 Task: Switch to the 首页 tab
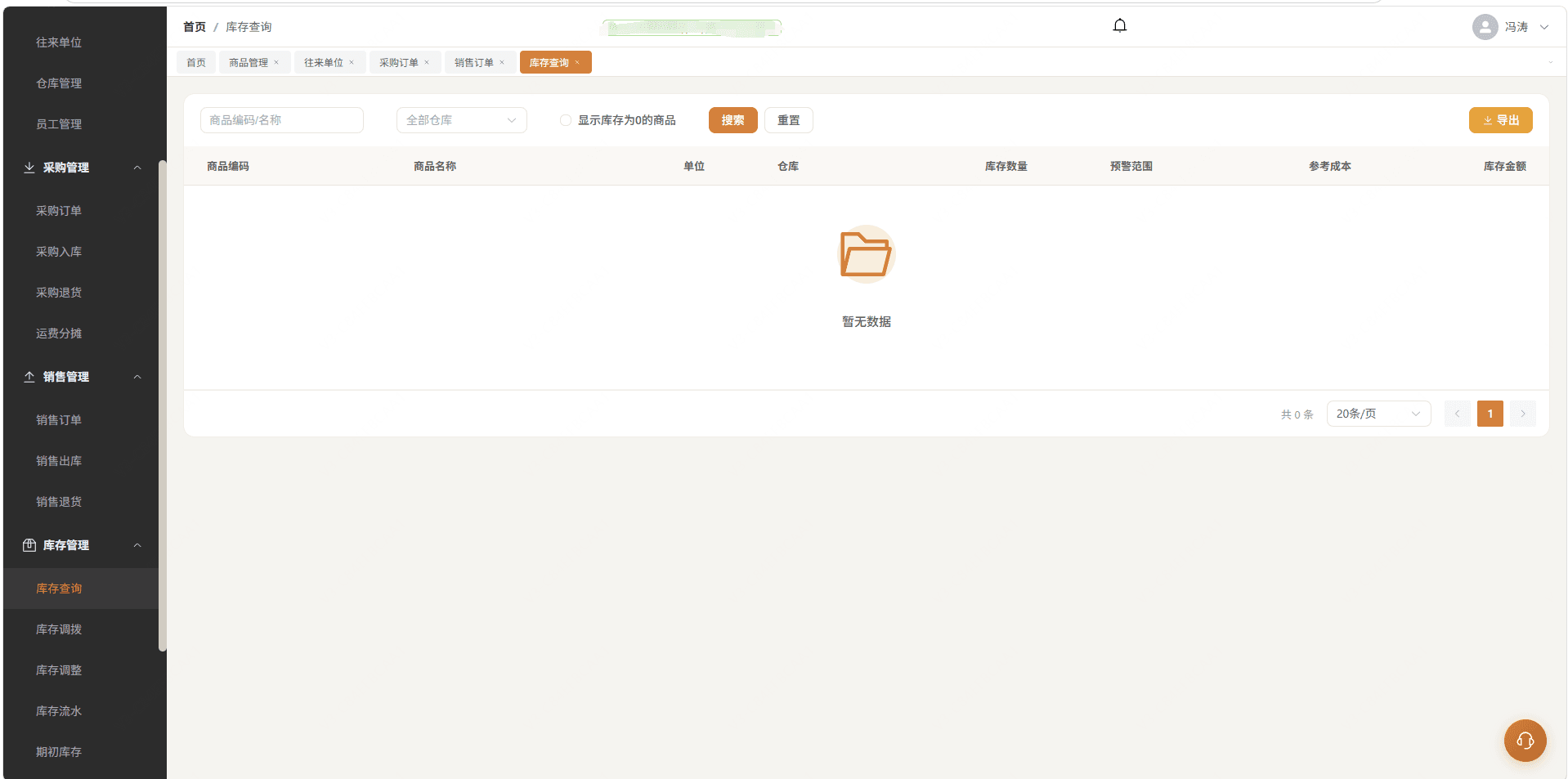point(196,62)
